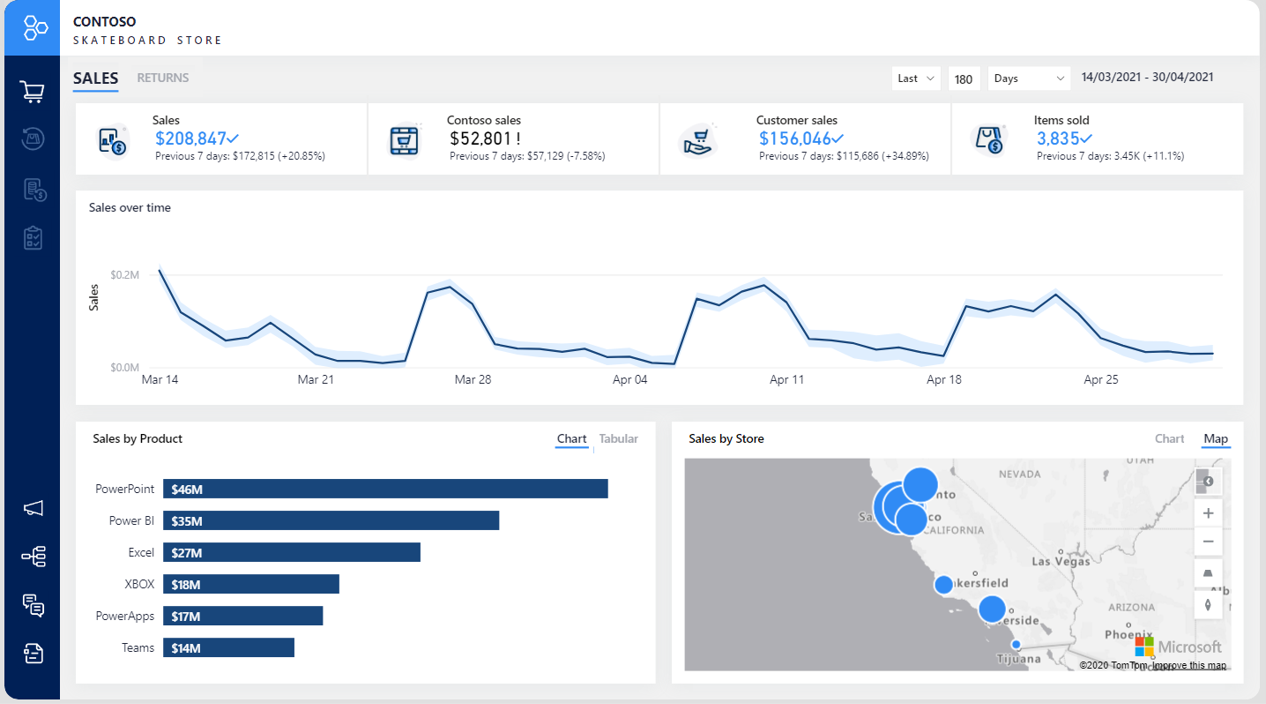Click the CONTOSO store title

point(105,21)
